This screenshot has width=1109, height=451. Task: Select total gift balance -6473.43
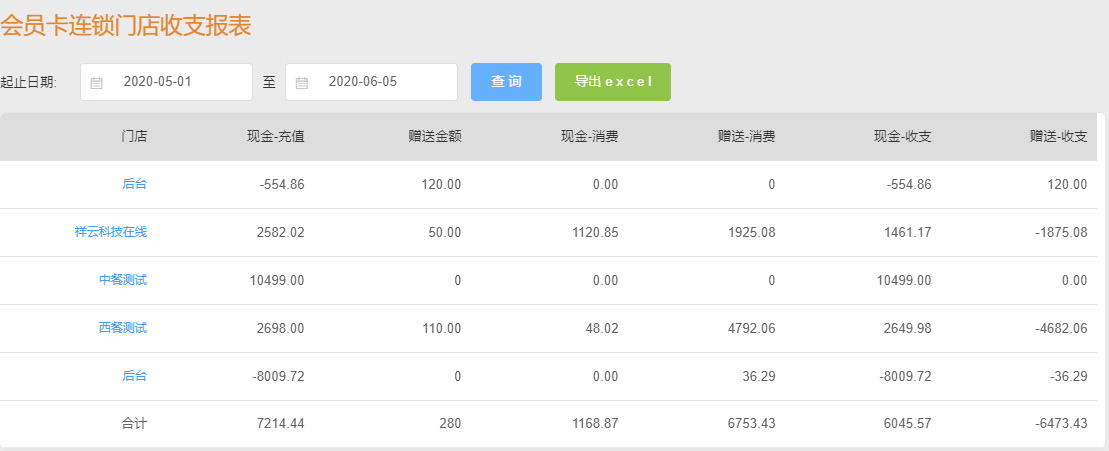pos(1061,424)
